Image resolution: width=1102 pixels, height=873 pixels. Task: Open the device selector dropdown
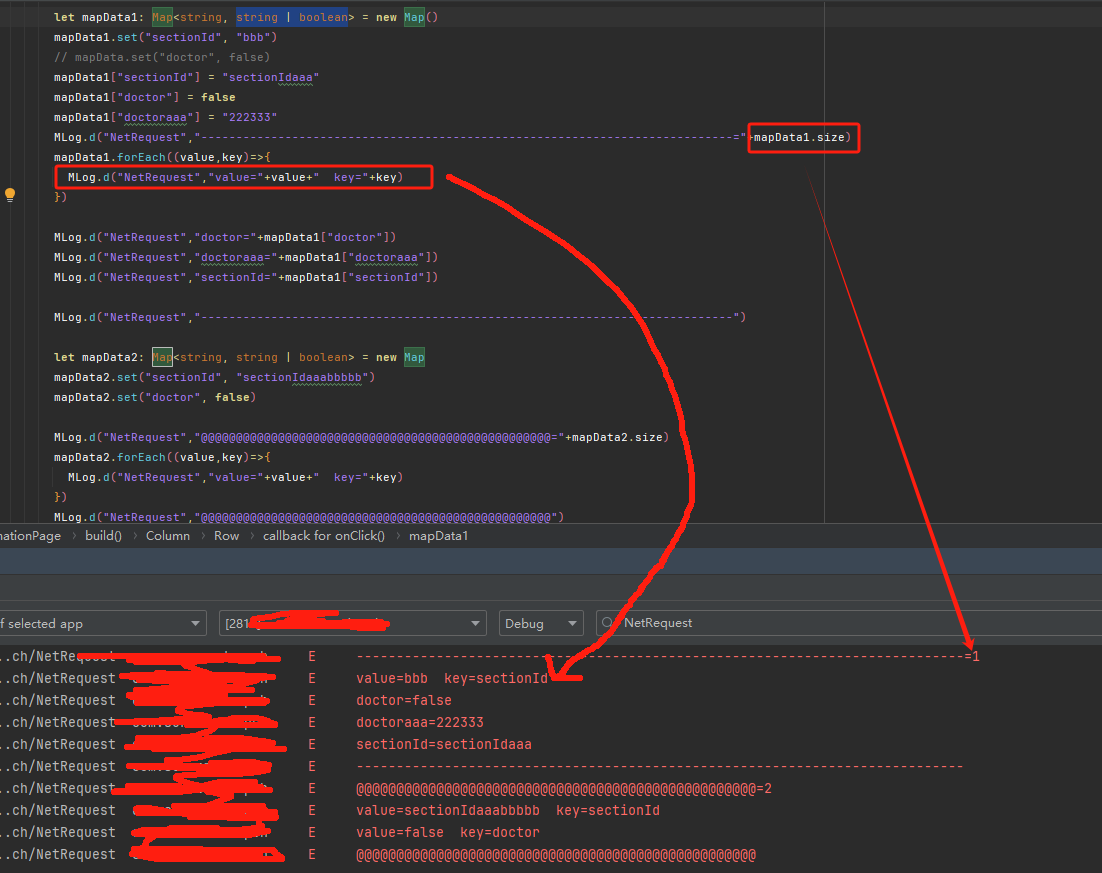pyautogui.click(x=352, y=623)
